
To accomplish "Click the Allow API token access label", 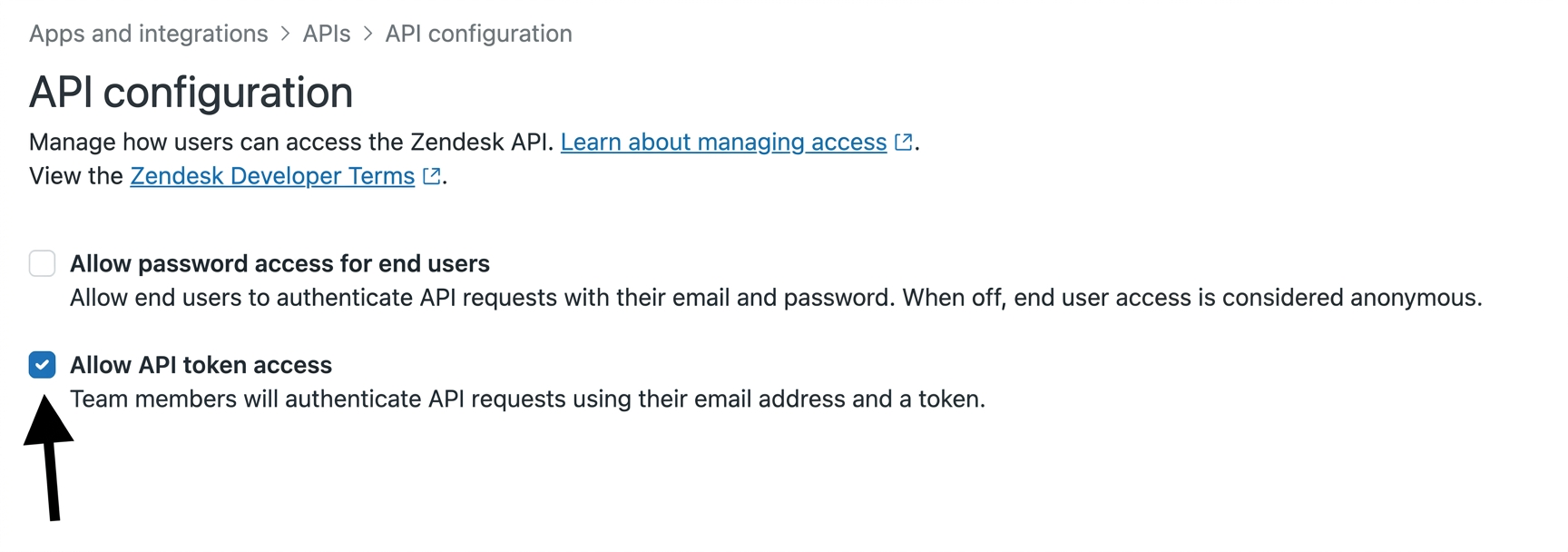I will 201,365.
